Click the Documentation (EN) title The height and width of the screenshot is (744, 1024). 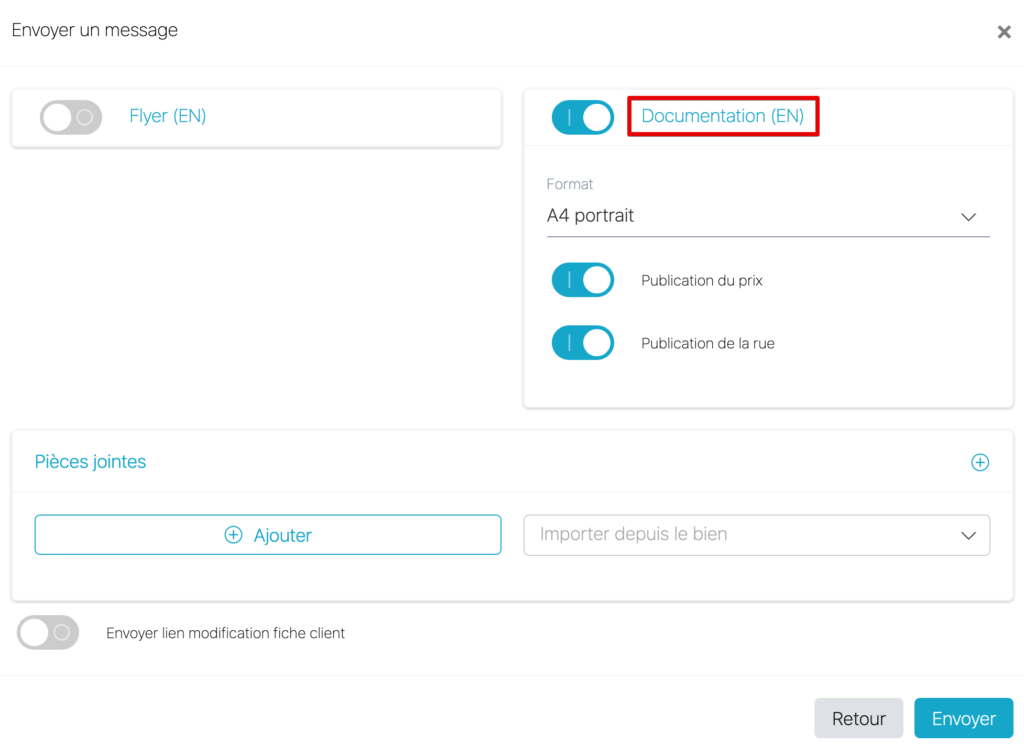[x=722, y=116]
